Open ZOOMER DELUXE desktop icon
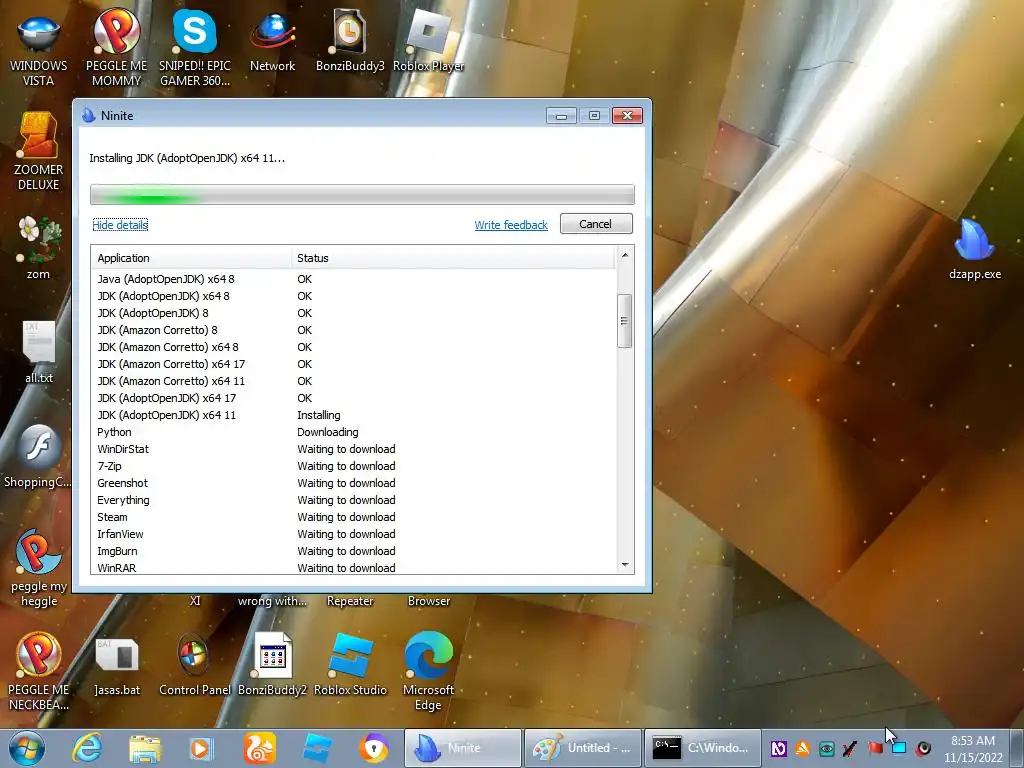Viewport: 1024px width, 768px height. (38, 152)
